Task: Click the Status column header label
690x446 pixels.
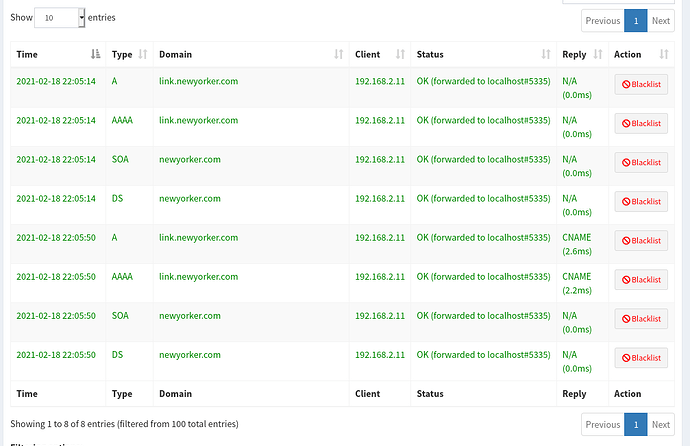Action: (x=430, y=55)
